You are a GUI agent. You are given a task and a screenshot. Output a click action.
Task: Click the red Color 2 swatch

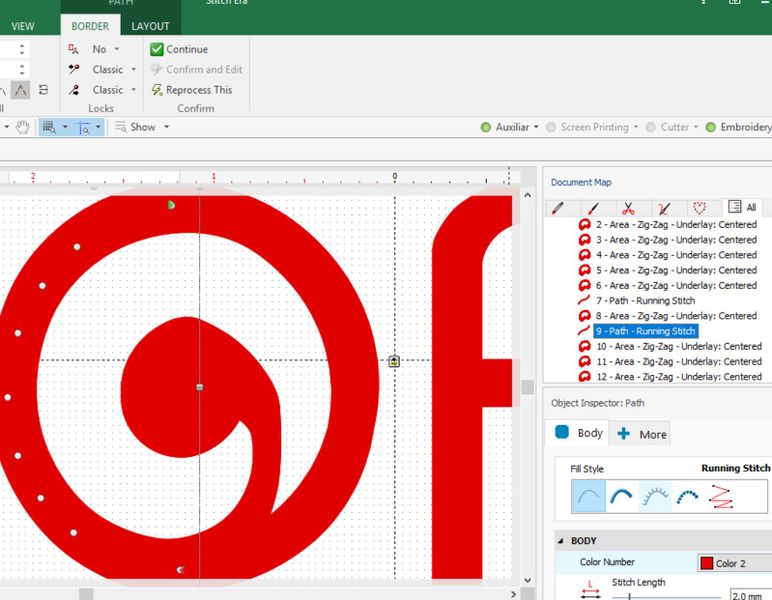point(707,563)
